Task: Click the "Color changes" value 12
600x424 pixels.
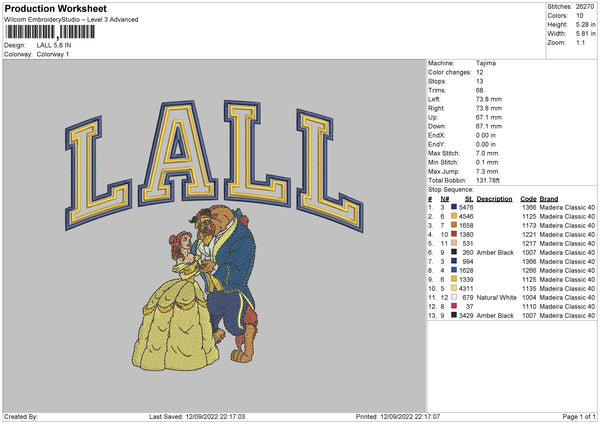Action: point(479,72)
